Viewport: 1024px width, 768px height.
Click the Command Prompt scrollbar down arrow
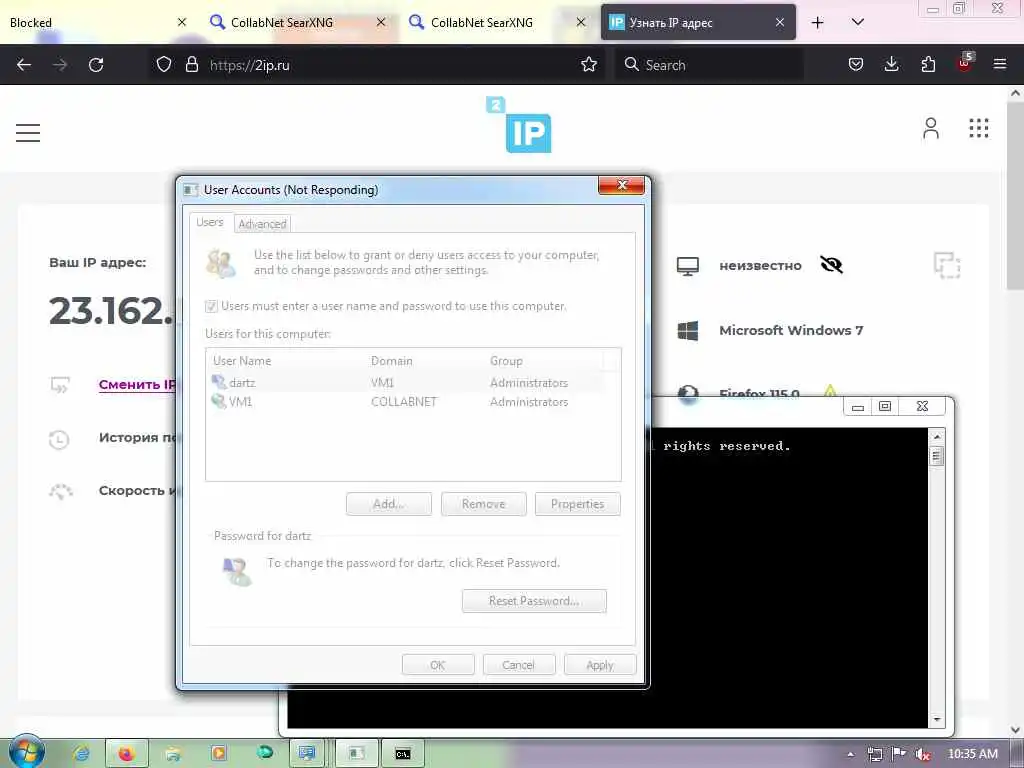click(x=936, y=720)
